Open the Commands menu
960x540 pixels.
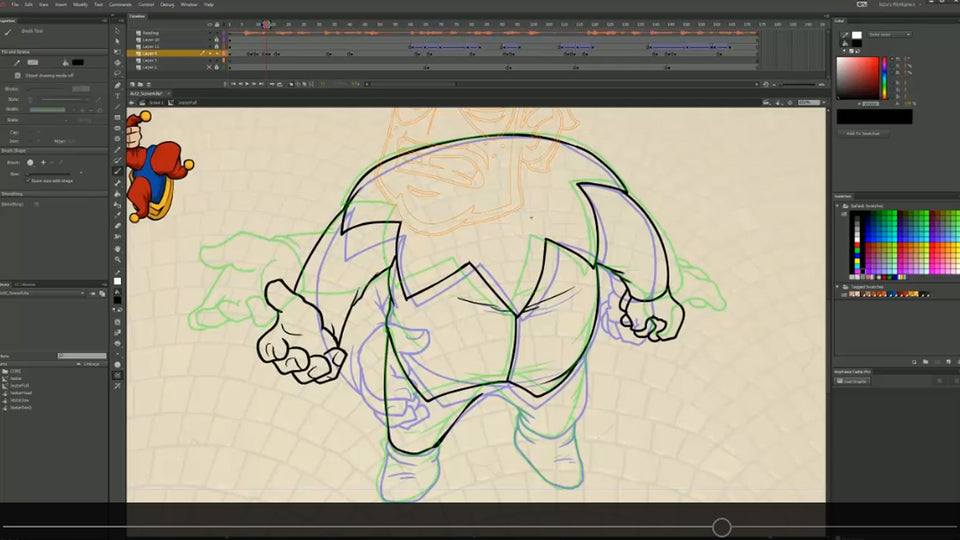point(120,4)
